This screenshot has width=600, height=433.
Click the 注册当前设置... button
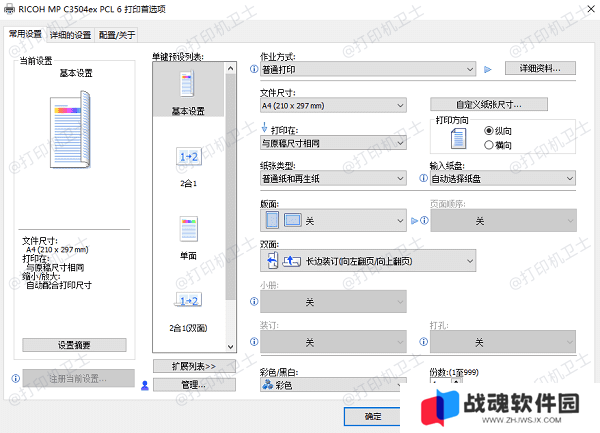[x=78, y=378]
